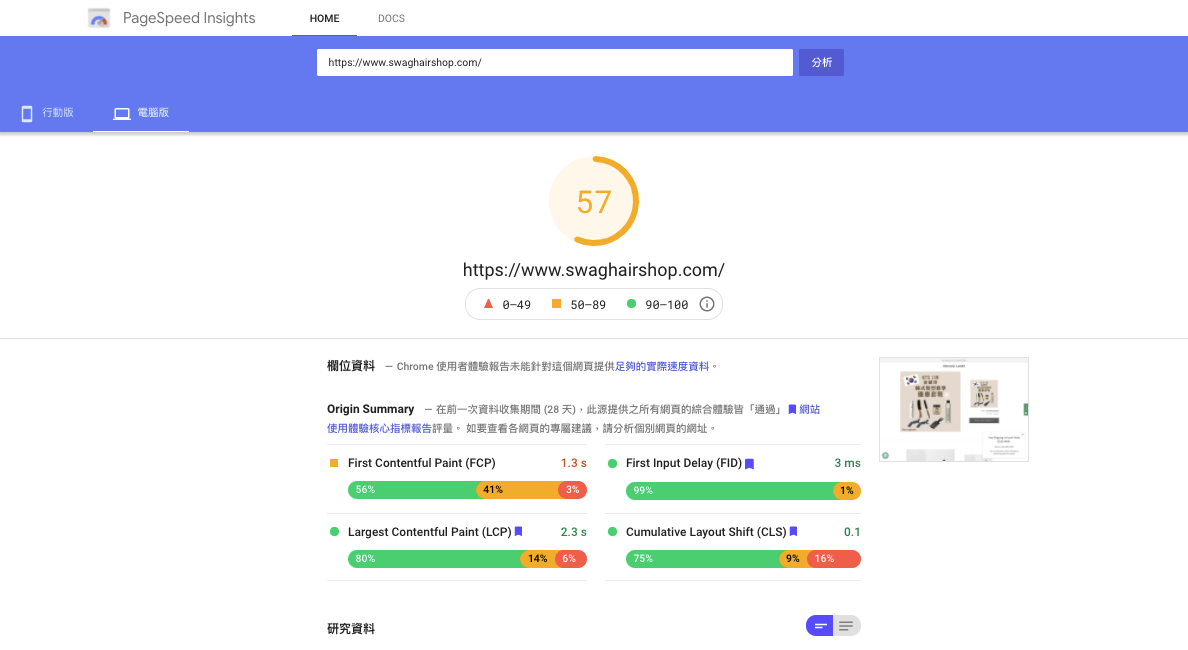Screen dimensions: 1188x650
Task: Click the score 57 gauge
Action: (x=594, y=201)
